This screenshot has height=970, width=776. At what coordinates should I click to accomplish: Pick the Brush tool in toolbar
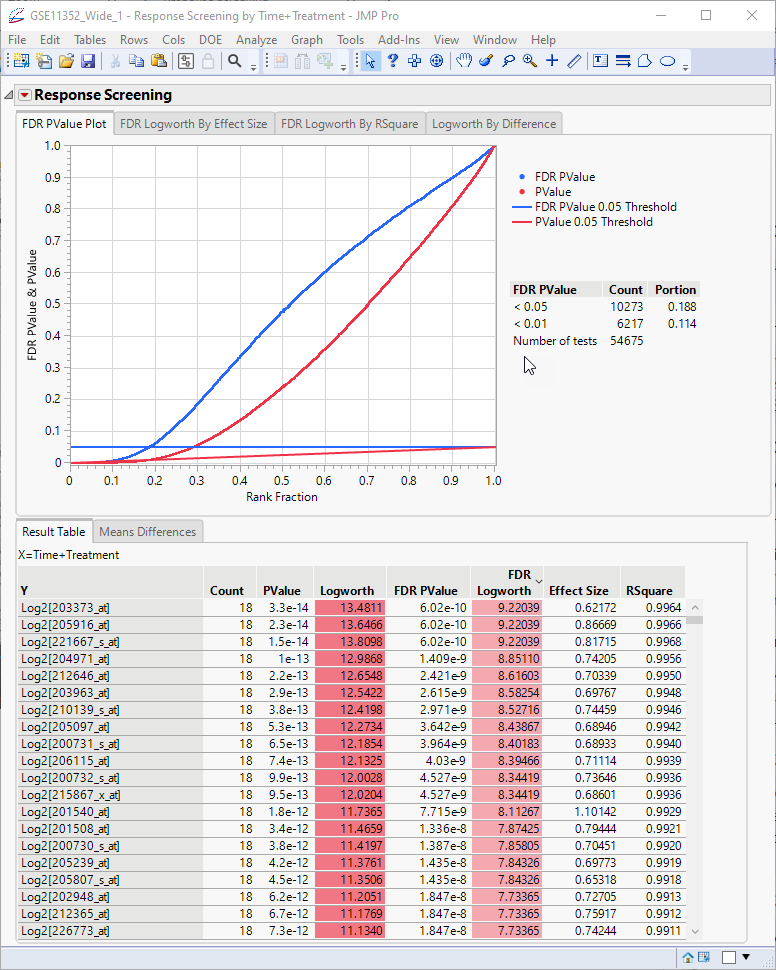486,61
